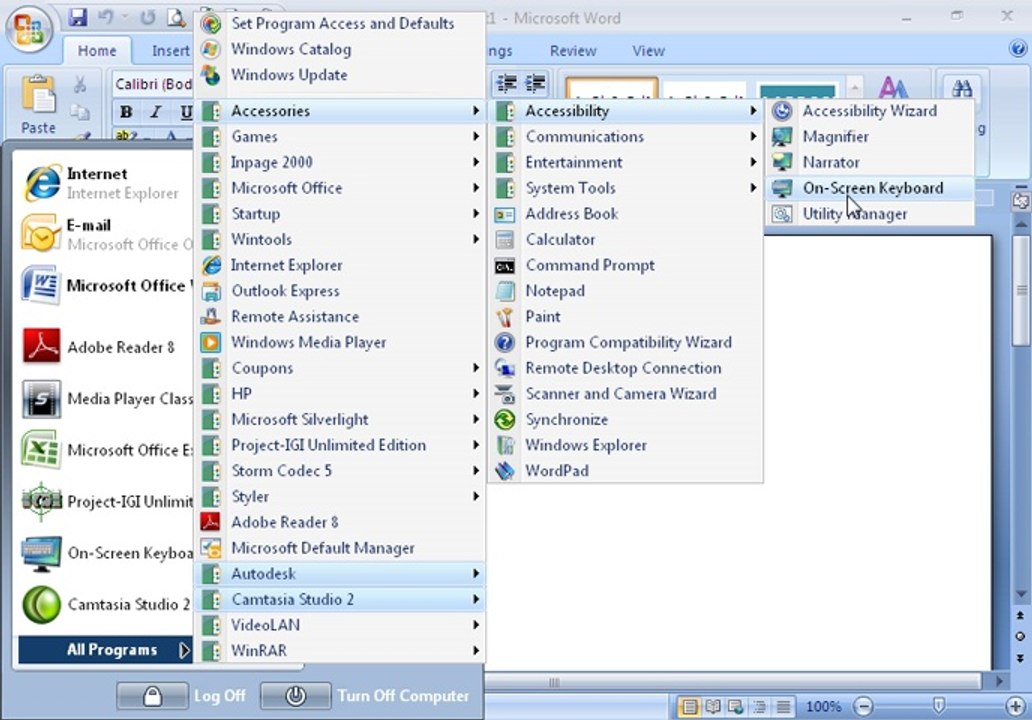Viewport: 1032px width, 720px height.
Task: Click the Media Player Classic icon
Action: coord(41,399)
